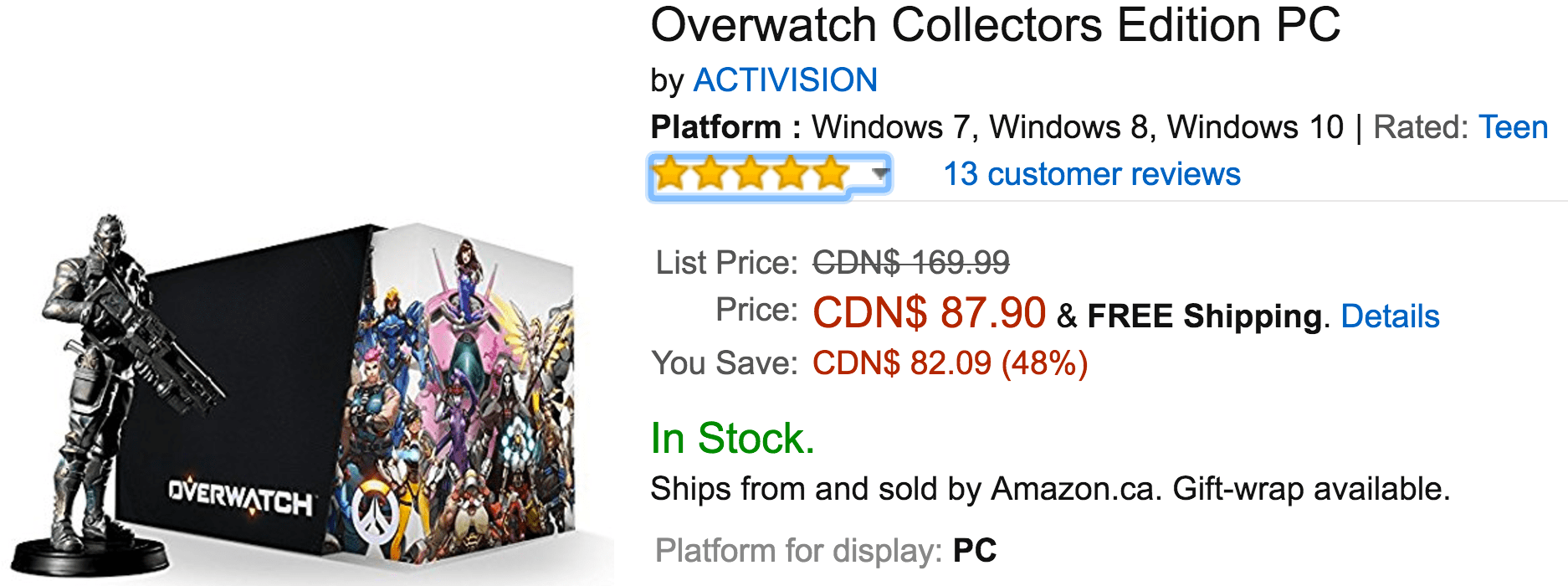
Task: Click the fourth gold rating star
Action: coord(790,174)
